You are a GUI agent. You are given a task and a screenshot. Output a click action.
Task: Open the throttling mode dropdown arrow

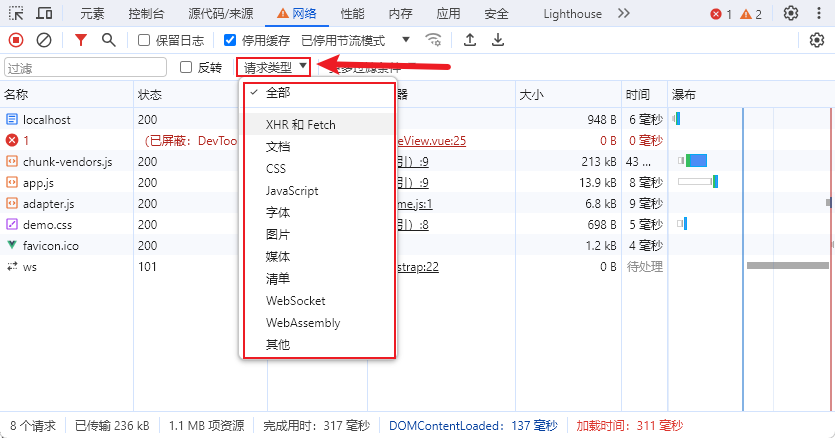coord(406,39)
